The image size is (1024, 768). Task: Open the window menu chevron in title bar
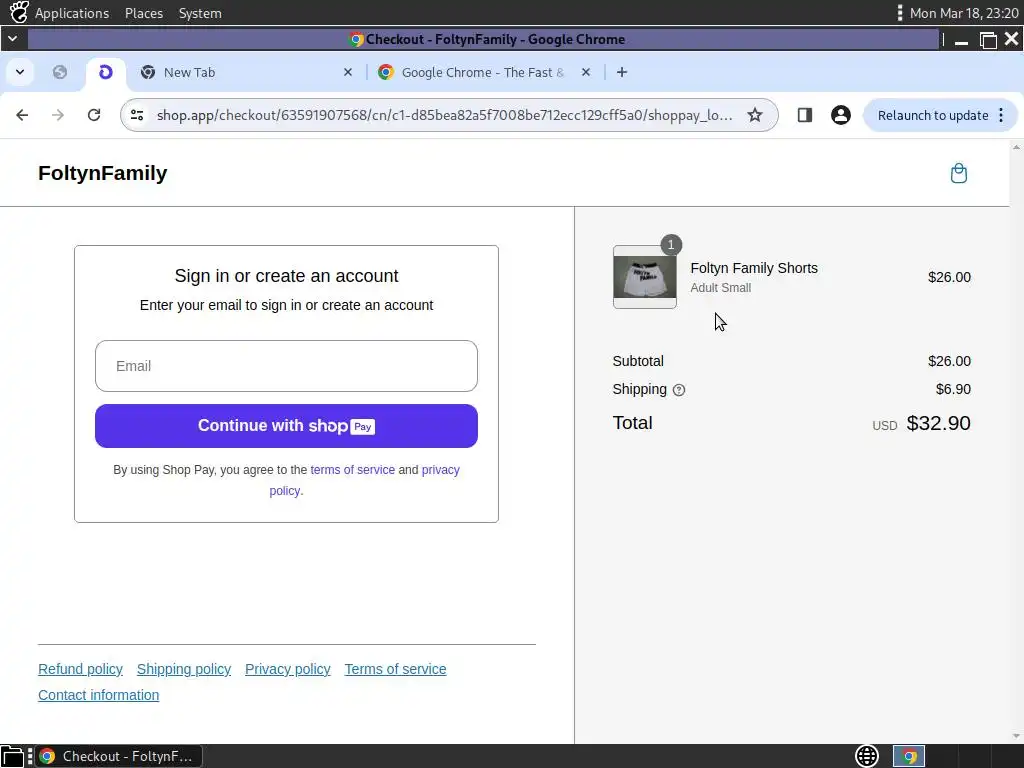pos(12,39)
